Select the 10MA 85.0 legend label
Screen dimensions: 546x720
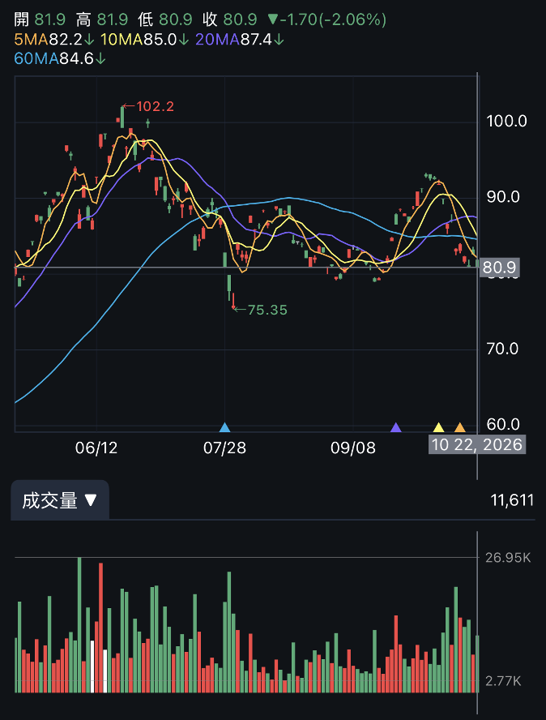point(145,40)
